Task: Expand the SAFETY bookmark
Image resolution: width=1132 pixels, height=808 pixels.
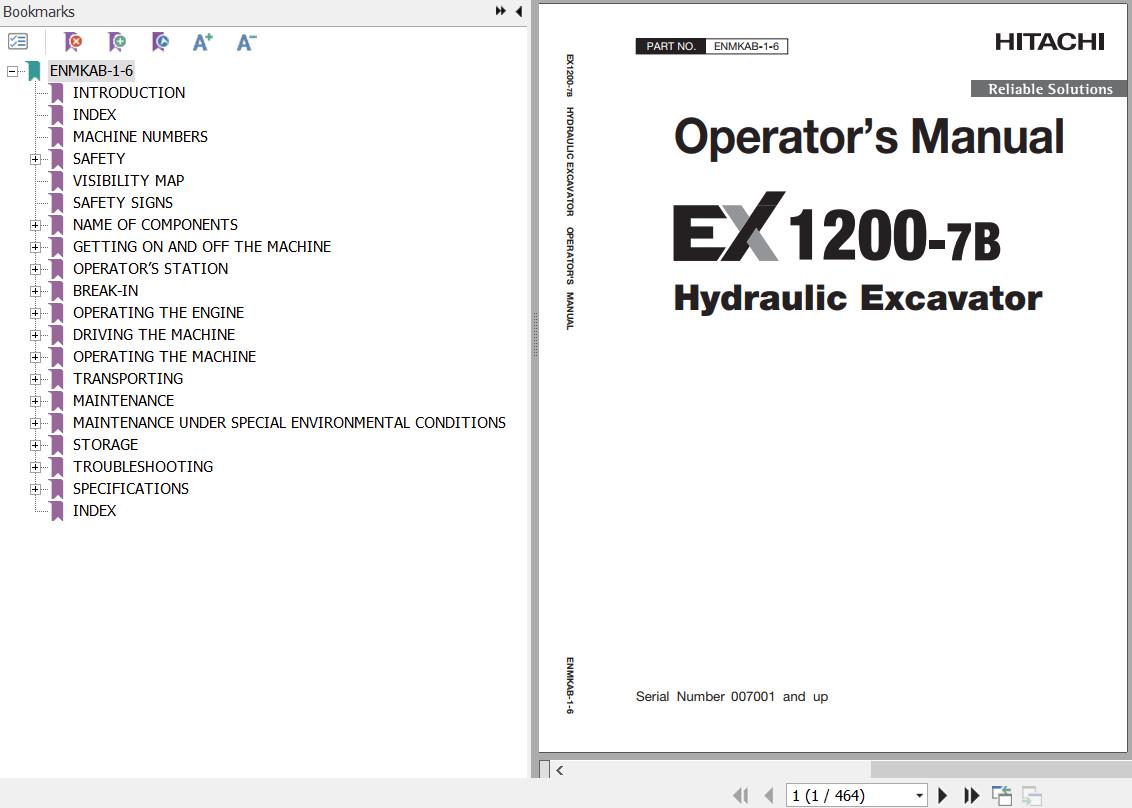Action: [x=35, y=159]
